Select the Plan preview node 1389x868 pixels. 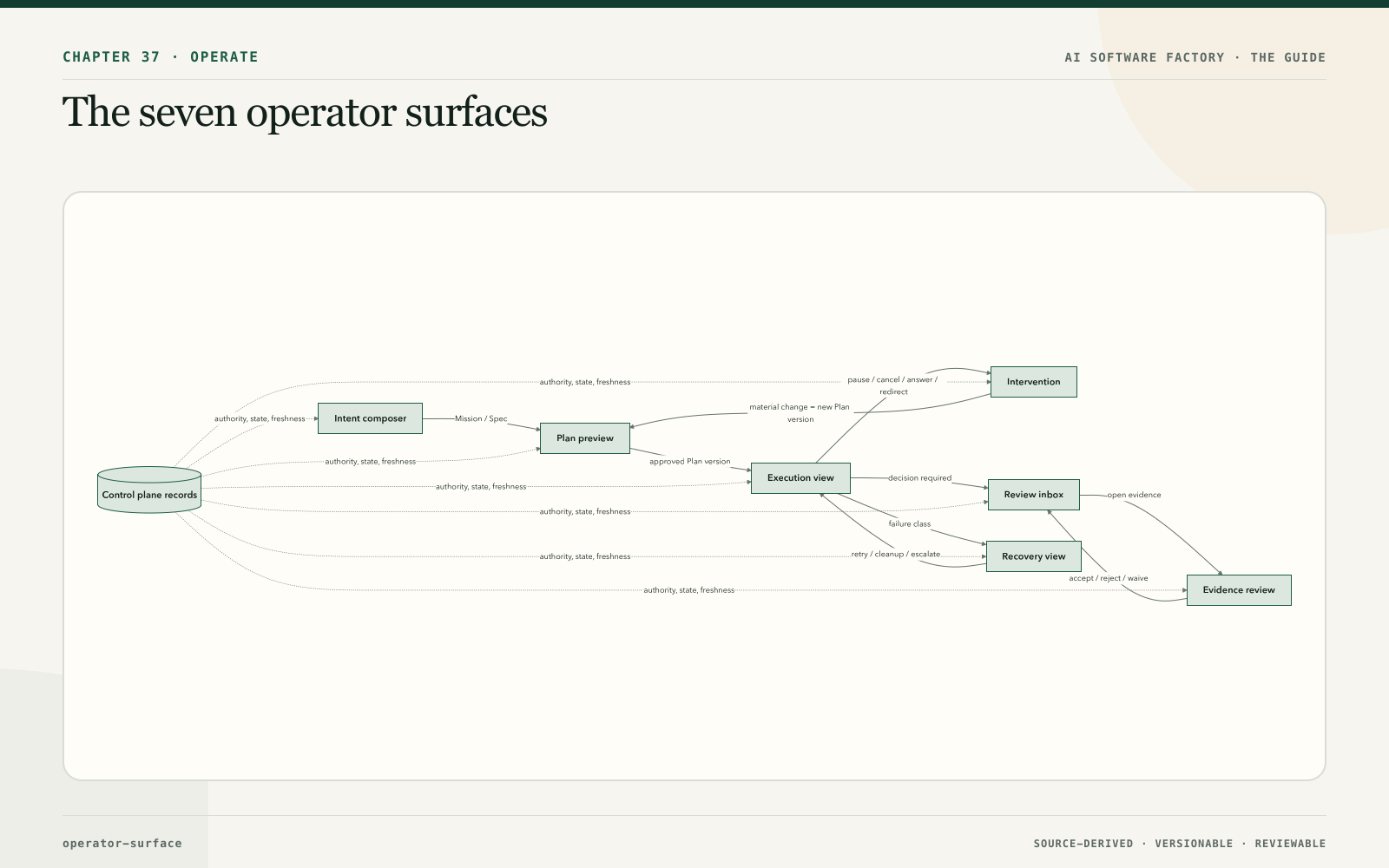point(585,438)
